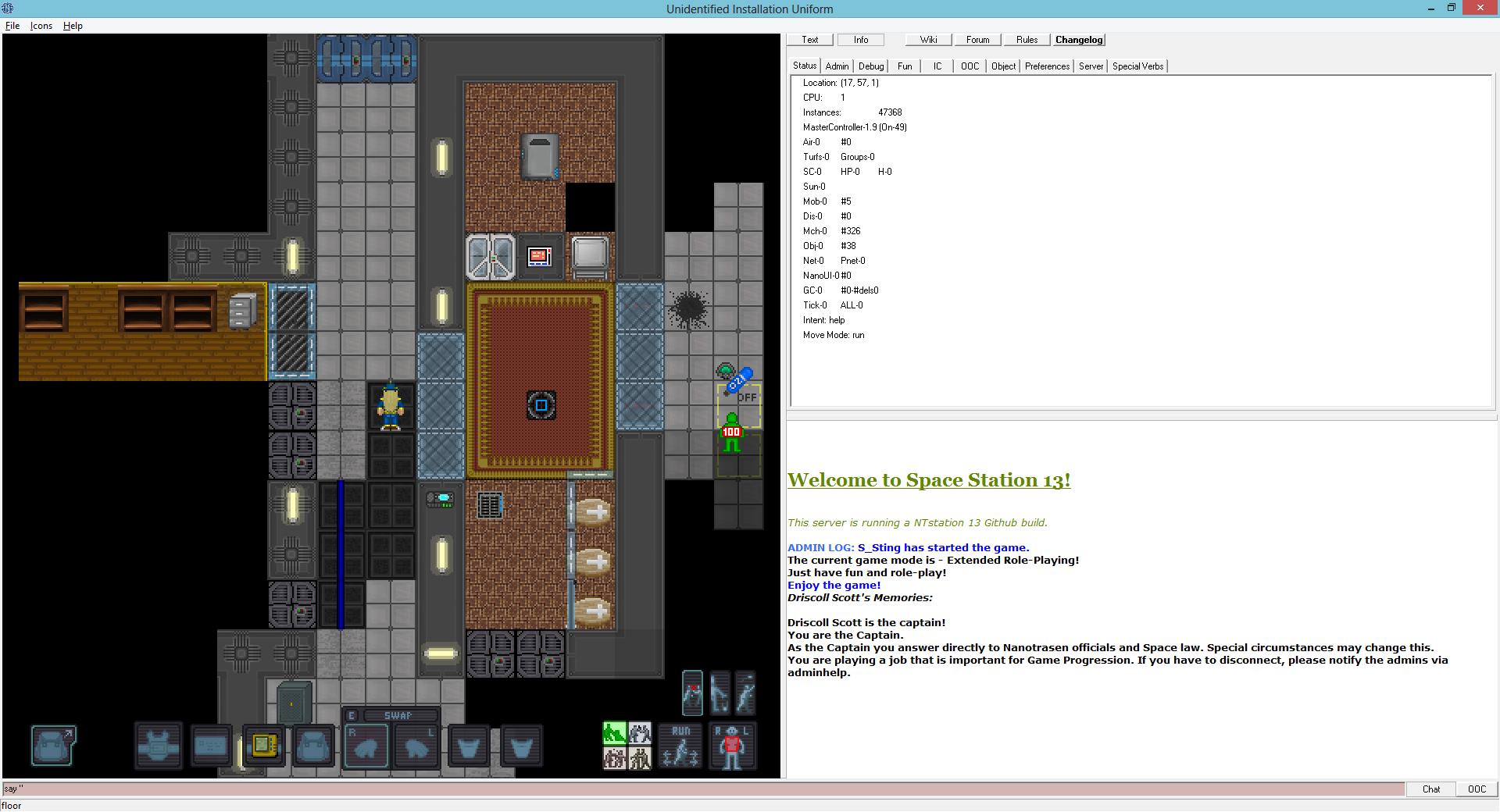
Task: Switch to the Admin tab
Action: point(837,66)
